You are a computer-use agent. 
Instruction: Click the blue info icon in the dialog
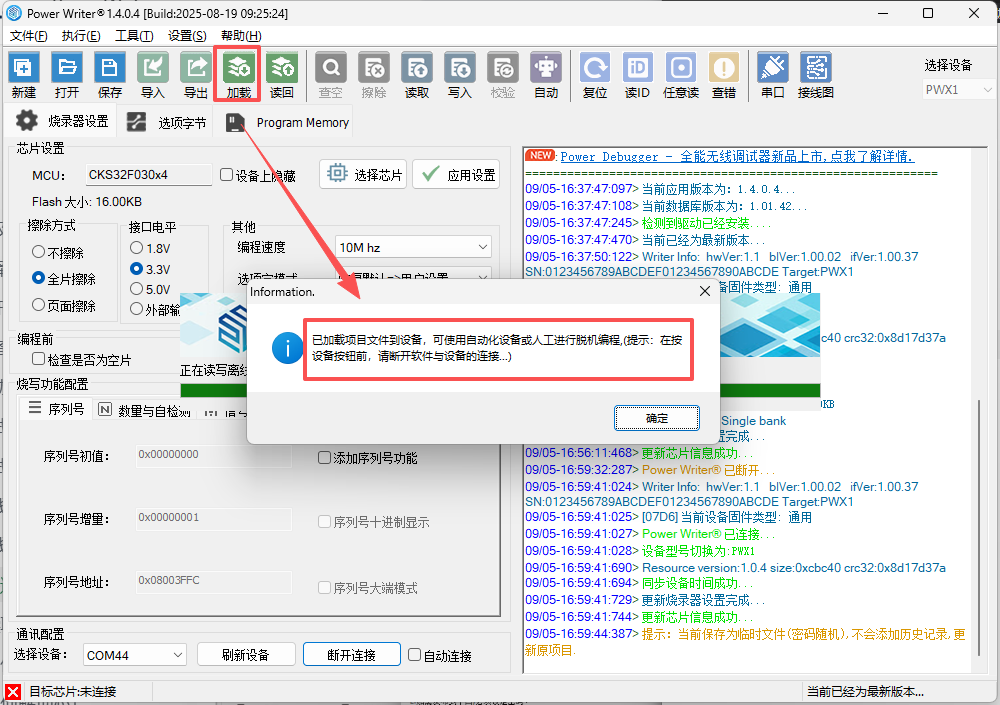288,348
